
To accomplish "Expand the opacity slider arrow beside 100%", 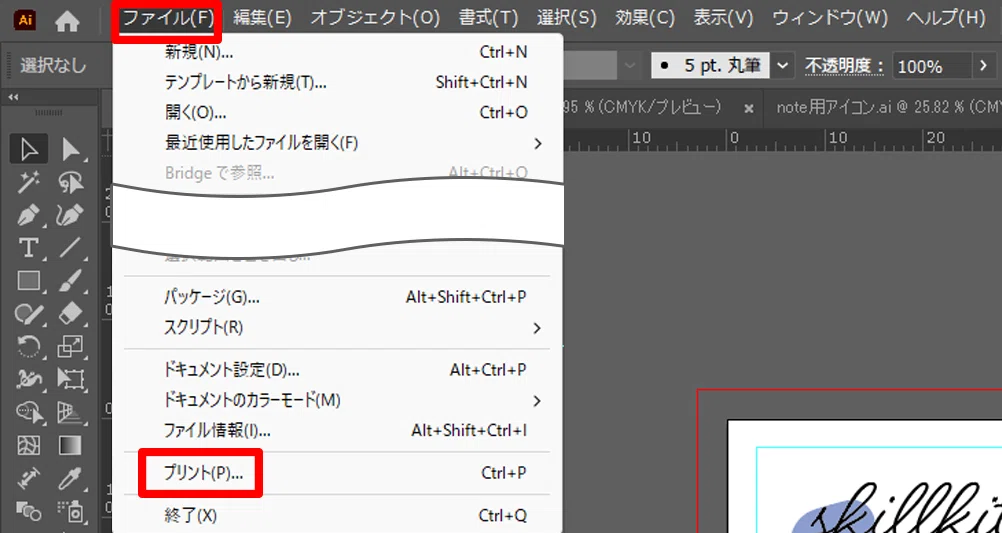I will coord(983,65).
